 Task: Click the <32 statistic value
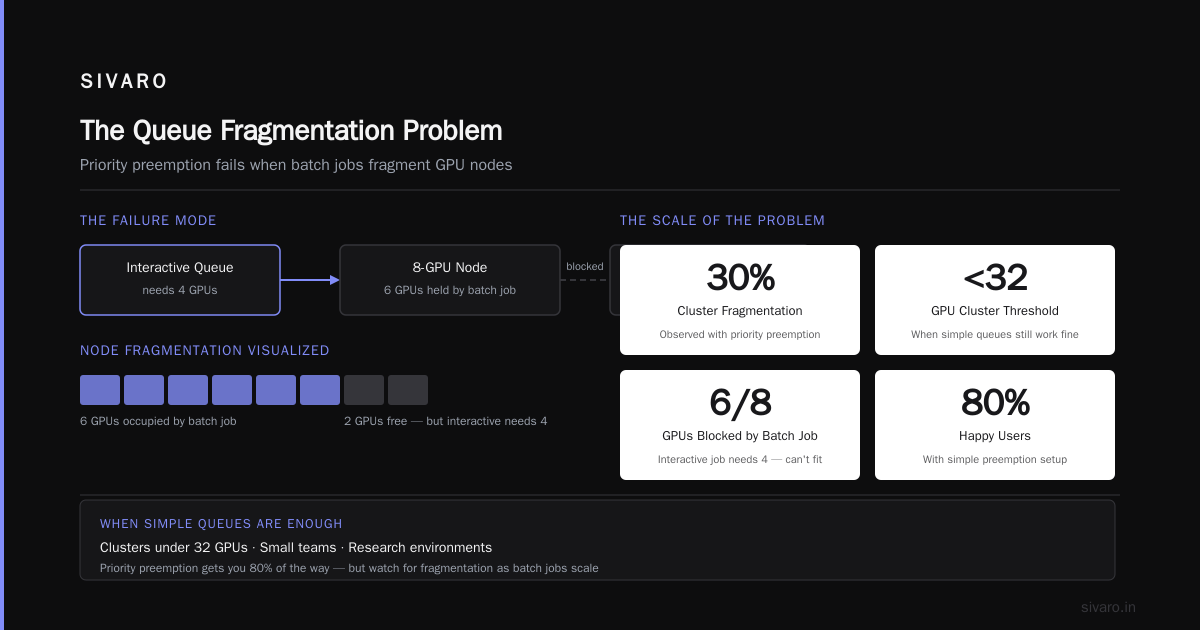click(x=995, y=278)
